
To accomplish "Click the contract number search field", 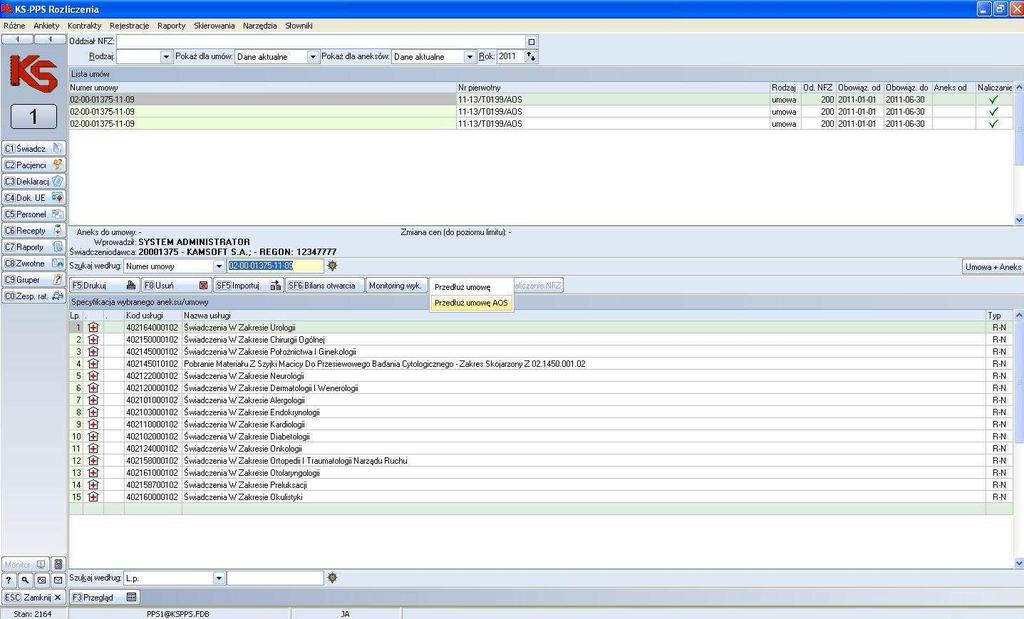I will coord(276,266).
